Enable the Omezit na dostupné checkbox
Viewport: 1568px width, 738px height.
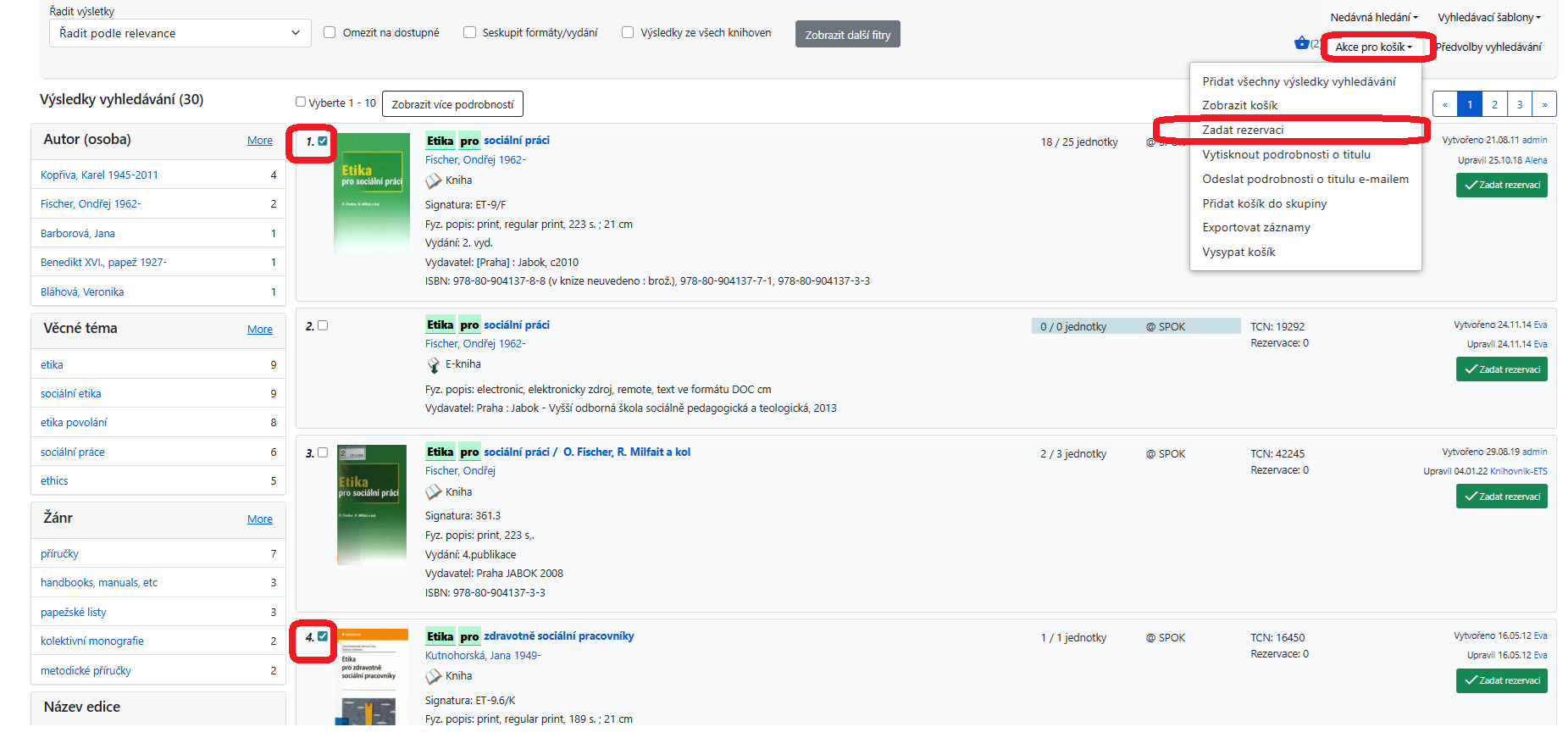[x=330, y=33]
